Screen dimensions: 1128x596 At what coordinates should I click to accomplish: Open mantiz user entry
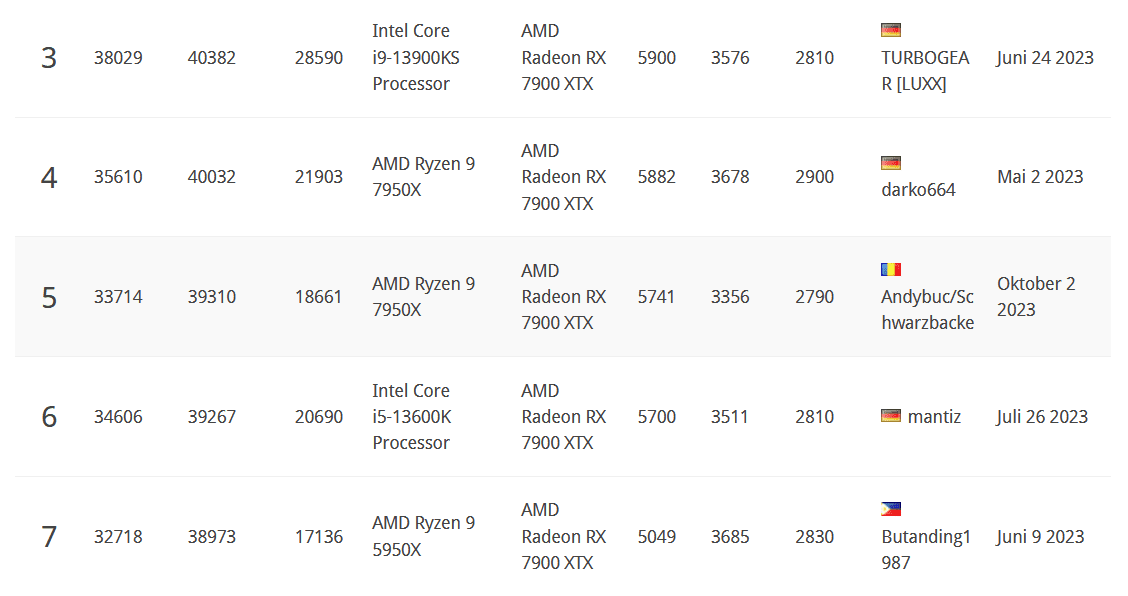(x=934, y=417)
